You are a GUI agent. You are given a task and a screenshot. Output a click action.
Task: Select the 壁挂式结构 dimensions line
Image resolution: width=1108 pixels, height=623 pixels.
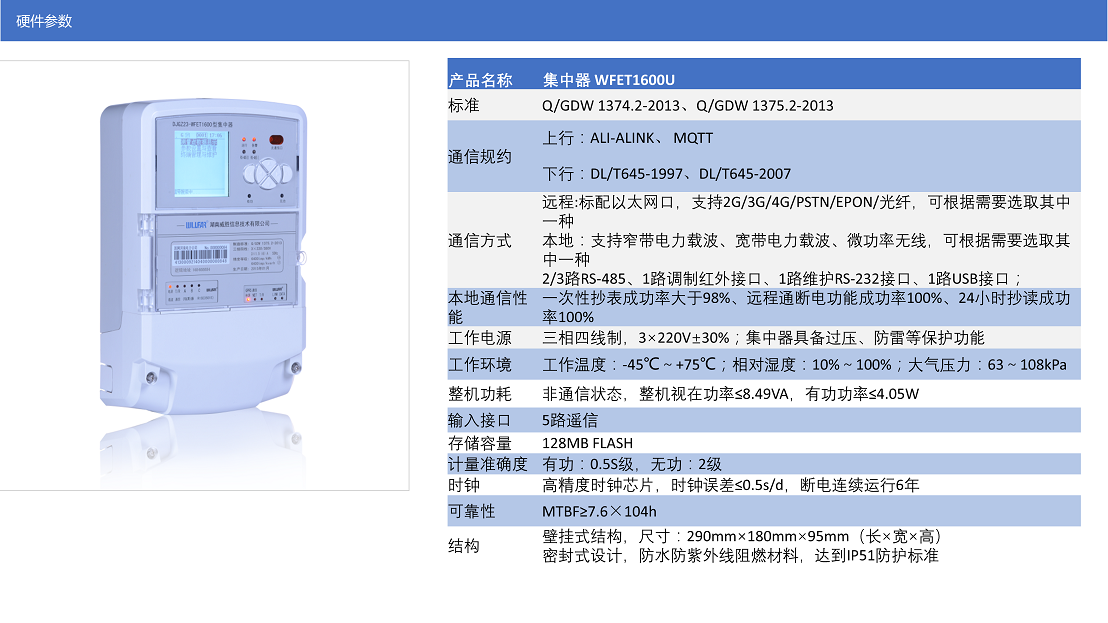point(743,536)
